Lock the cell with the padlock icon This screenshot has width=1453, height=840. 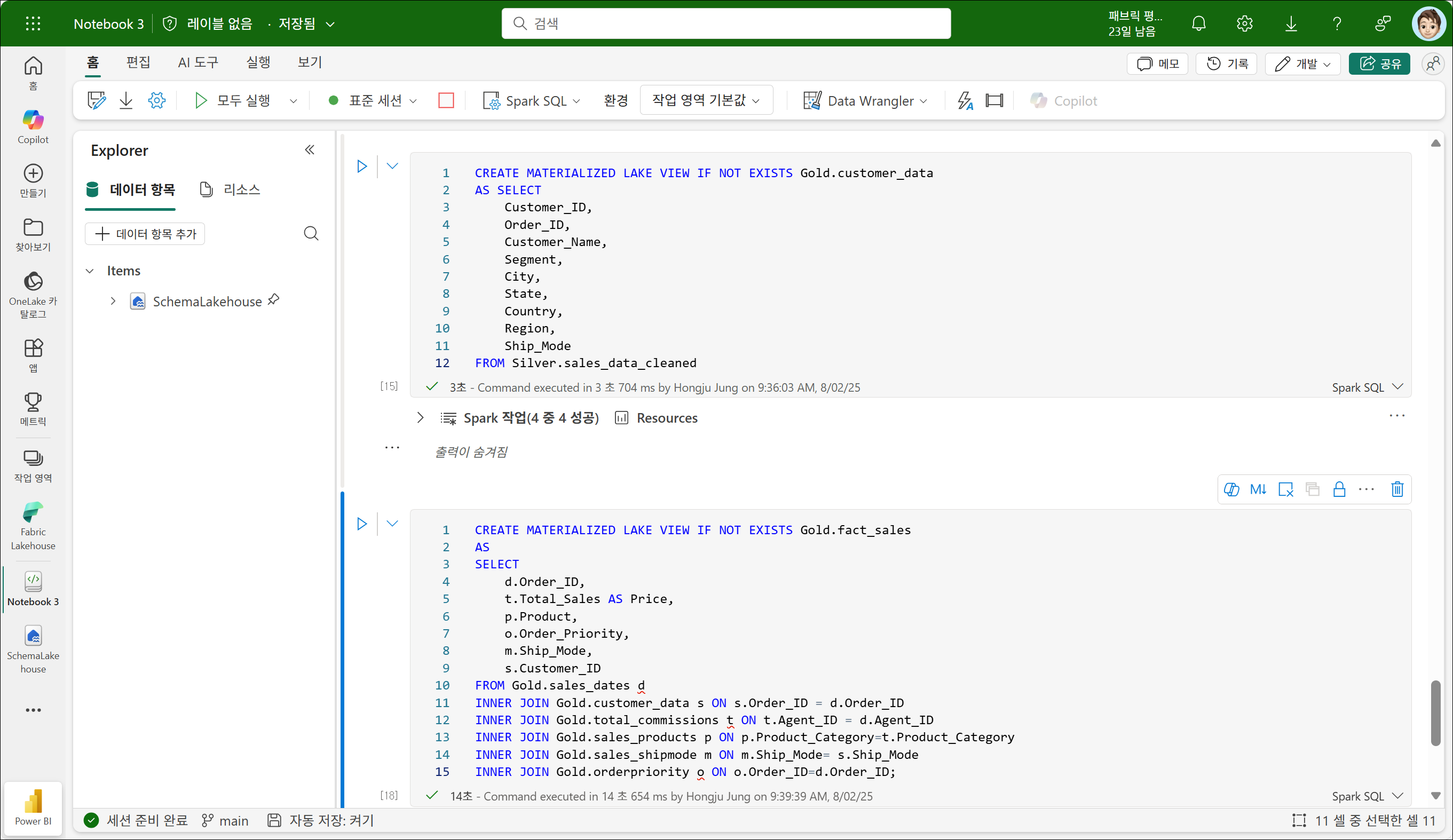pos(1339,489)
